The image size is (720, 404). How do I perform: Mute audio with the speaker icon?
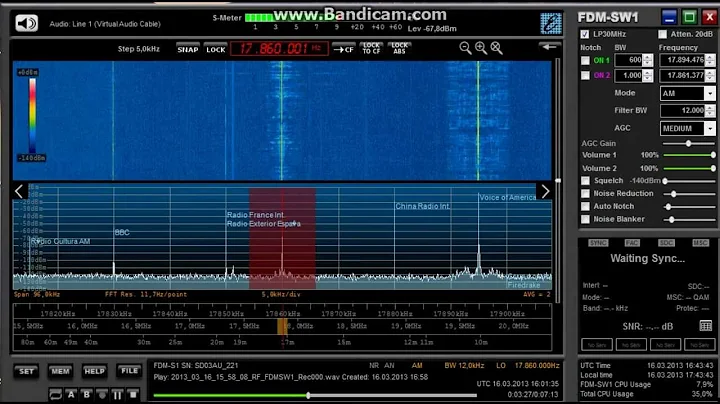(x=26, y=23)
